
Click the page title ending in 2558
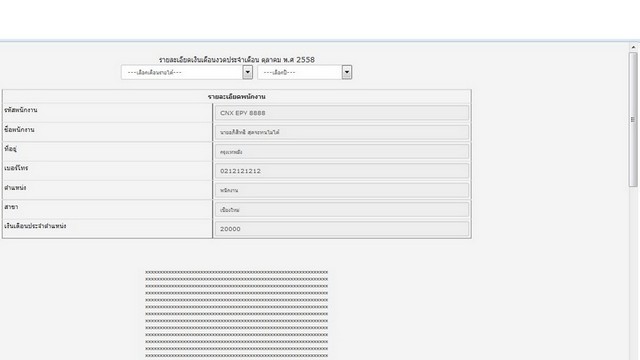[237, 60]
